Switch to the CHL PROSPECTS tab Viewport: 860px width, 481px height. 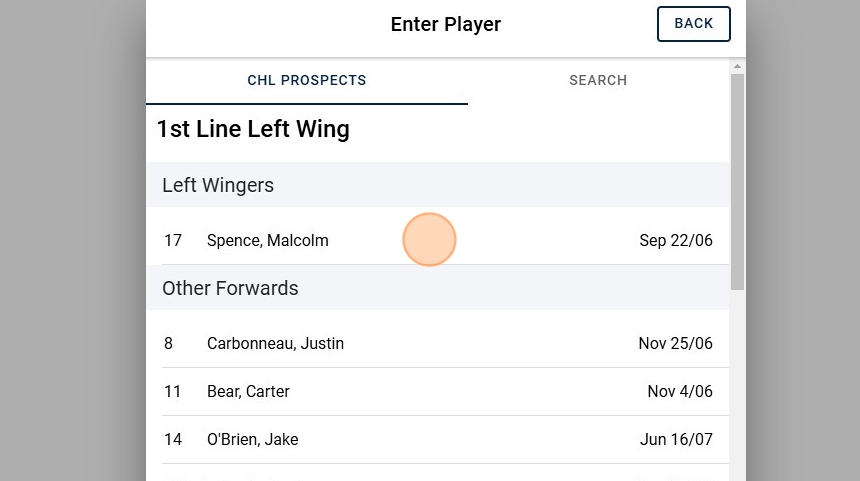(x=307, y=80)
